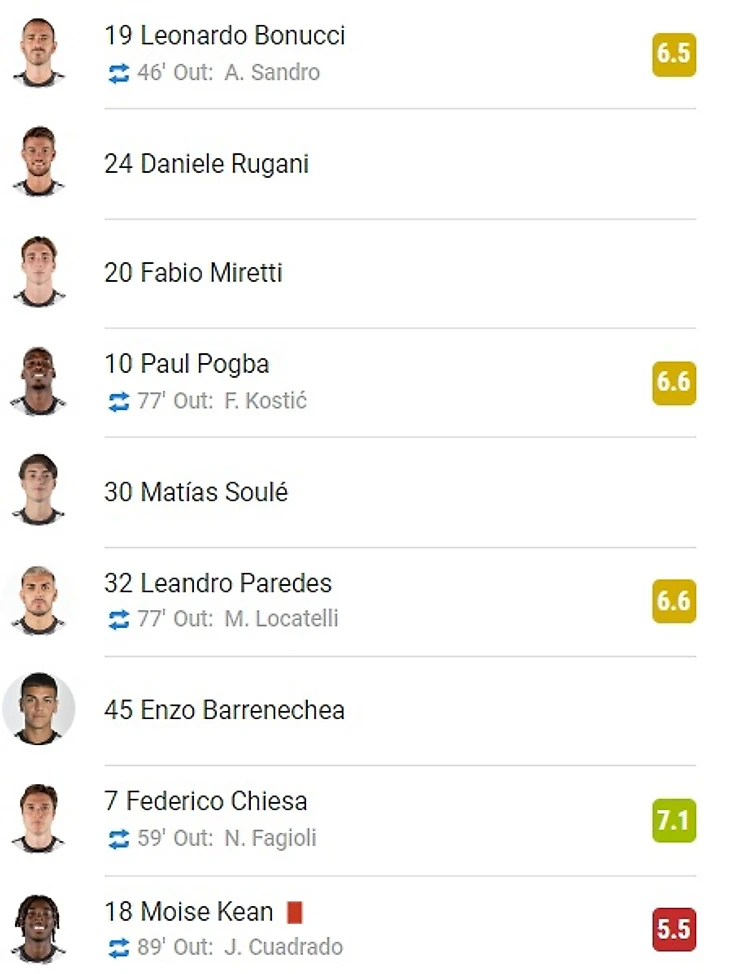Screen dimensions: 730x974
Task: Click substitution icon under Federico Chiesa
Action: click(118, 838)
